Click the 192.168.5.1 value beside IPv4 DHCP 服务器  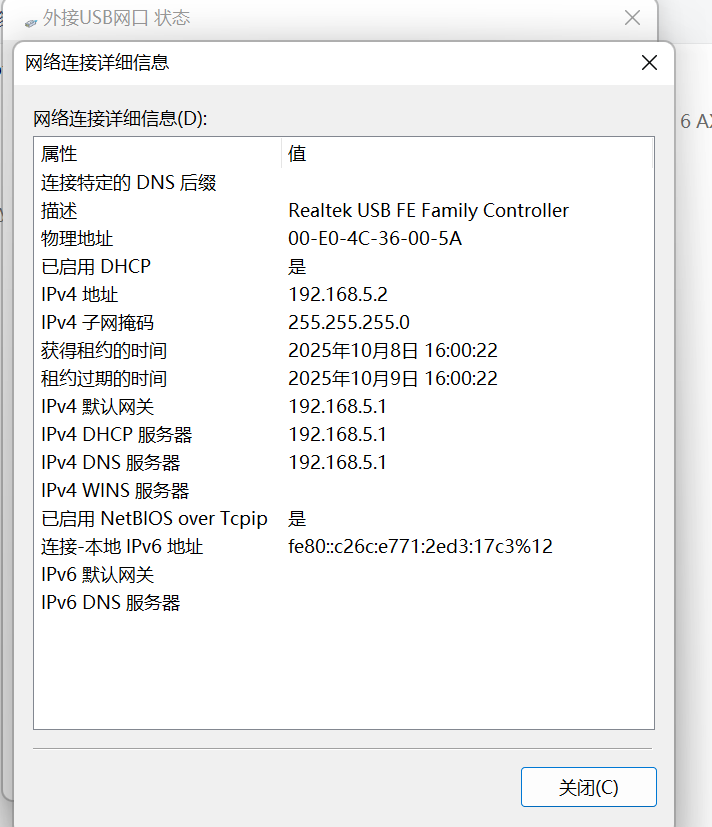tap(338, 435)
